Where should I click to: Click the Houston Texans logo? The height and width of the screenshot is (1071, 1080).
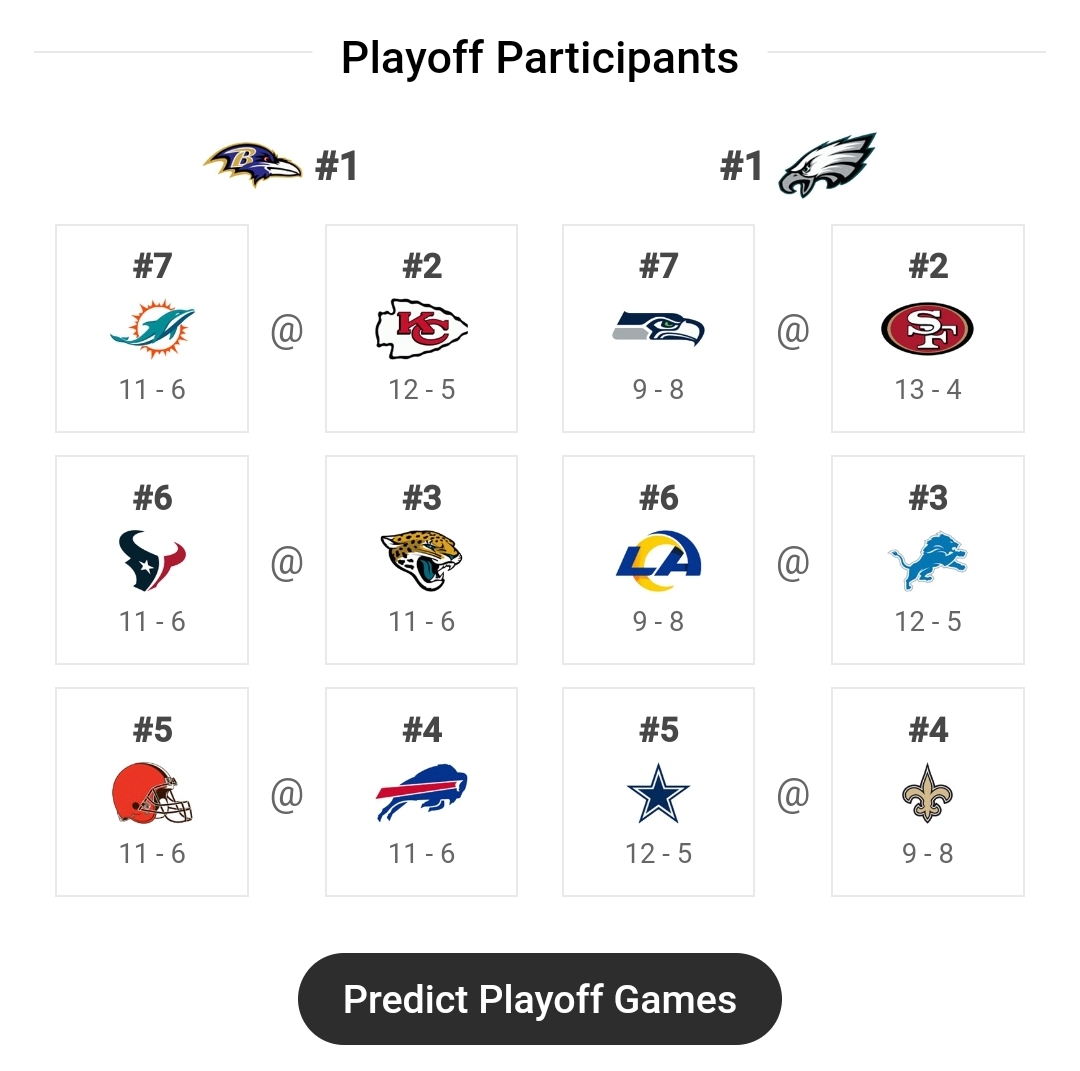151,560
